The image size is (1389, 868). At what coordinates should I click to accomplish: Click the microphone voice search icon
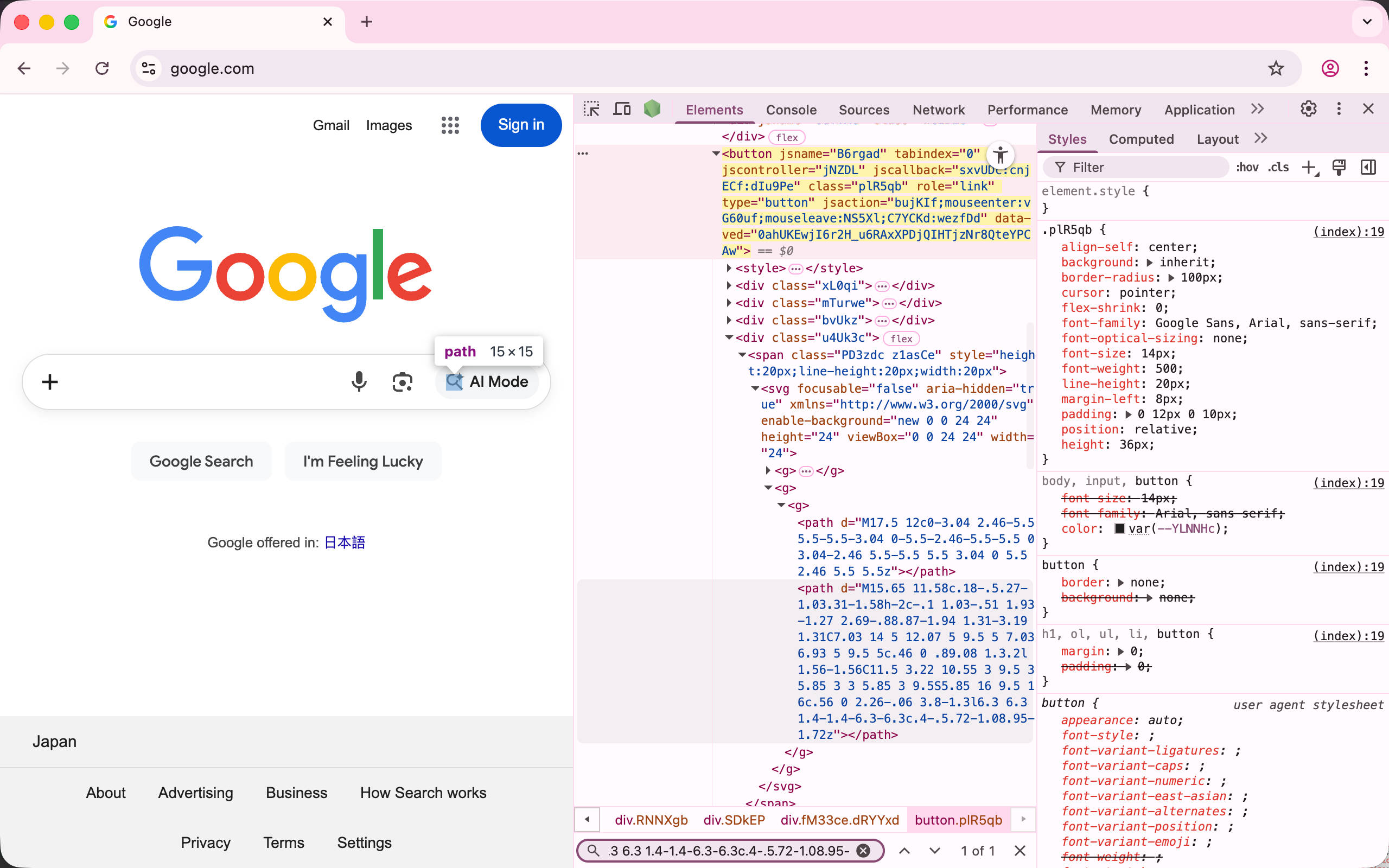(359, 382)
